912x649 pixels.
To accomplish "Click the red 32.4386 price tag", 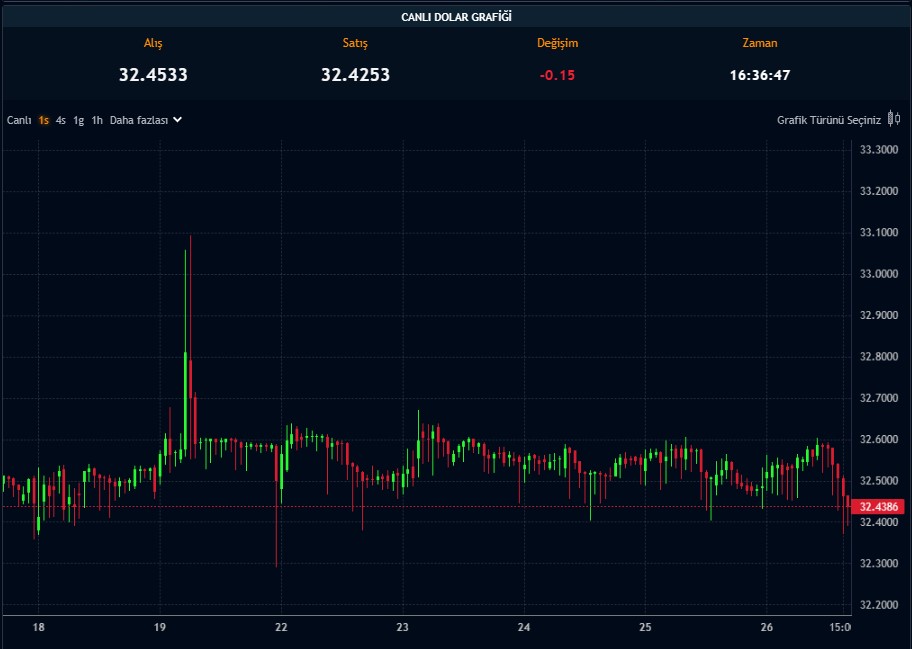I will coord(877,507).
